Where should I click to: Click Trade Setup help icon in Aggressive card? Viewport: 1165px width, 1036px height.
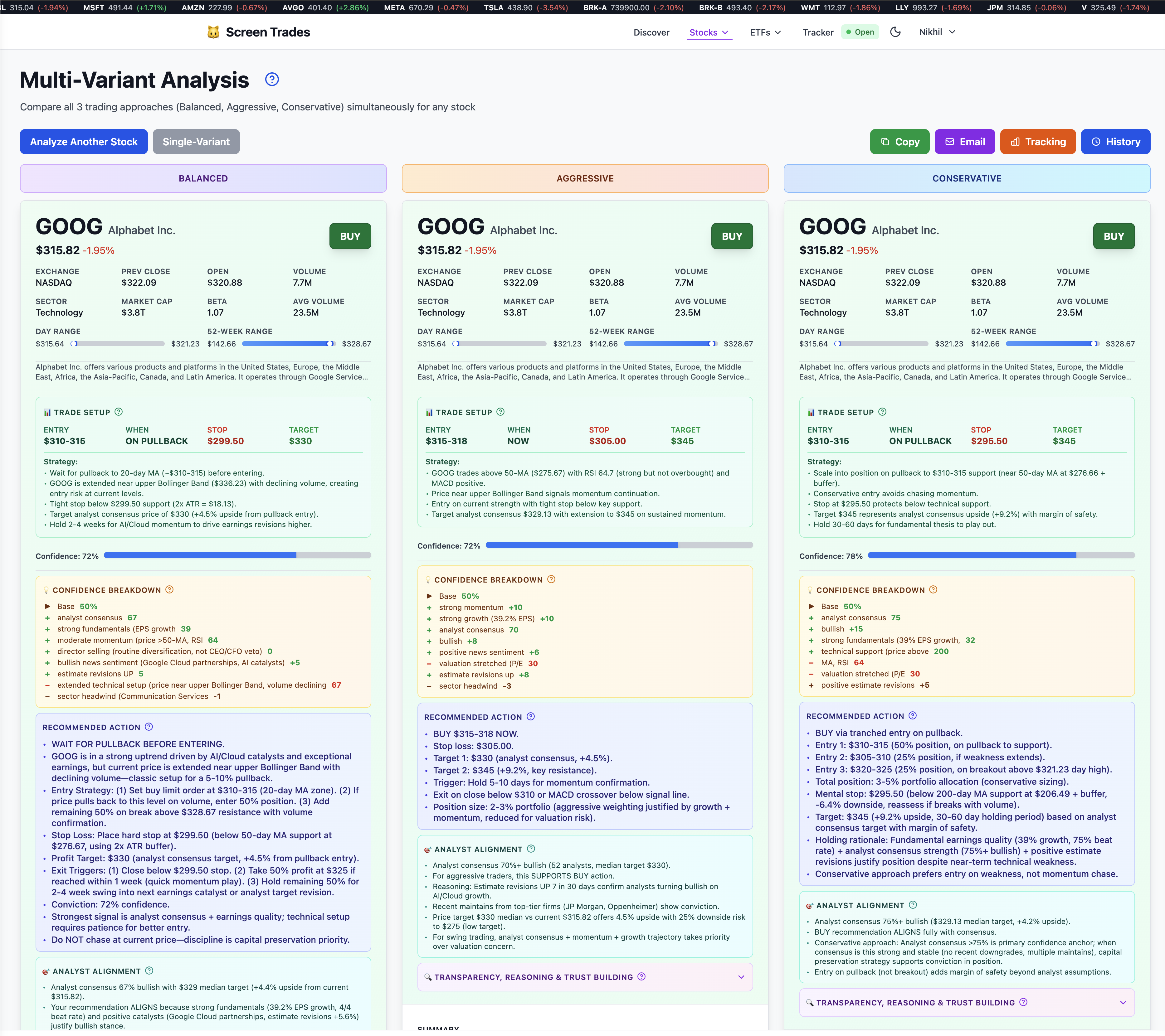tap(500, 412)
